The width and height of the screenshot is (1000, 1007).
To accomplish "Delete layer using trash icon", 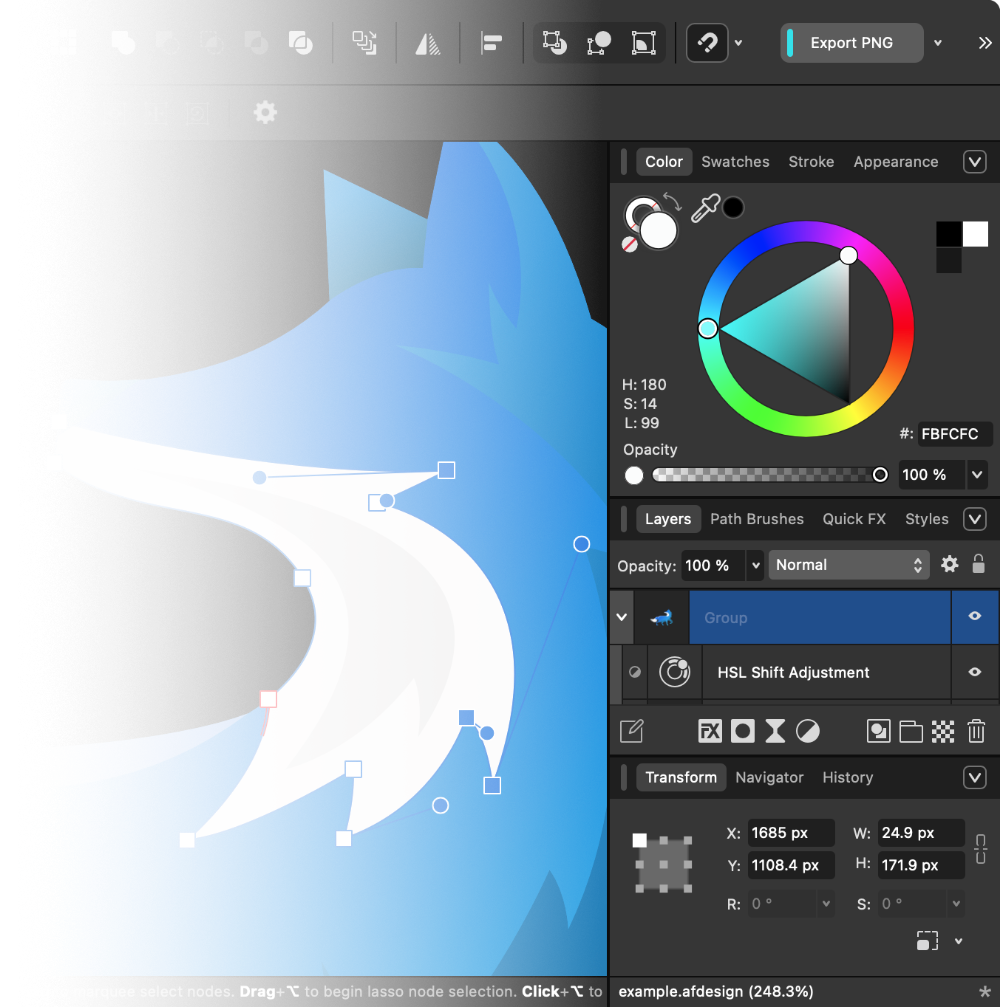I will (976, 731).
